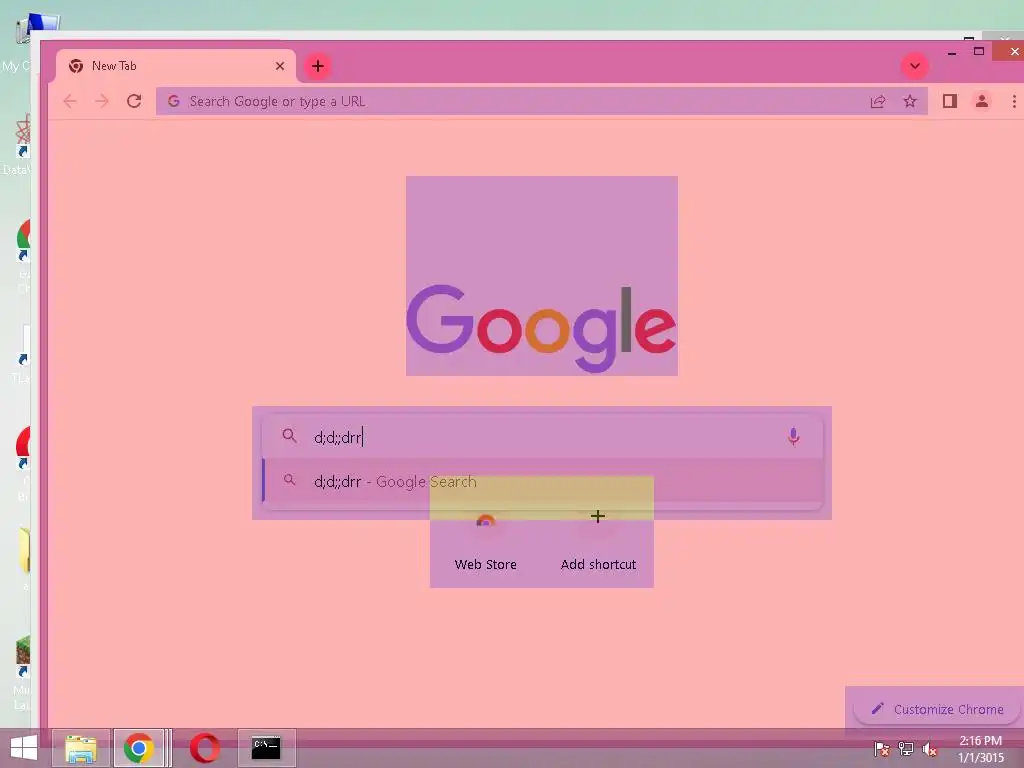Click the muted volume tray icon

tap(929, 749)
